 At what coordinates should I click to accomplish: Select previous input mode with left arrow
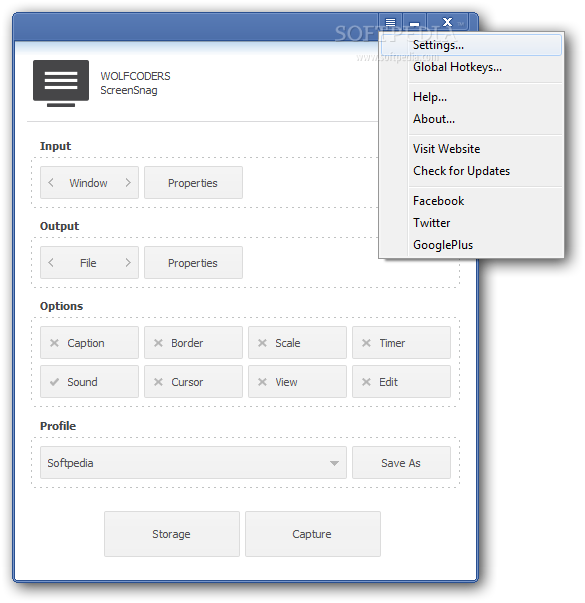tap(51, 183)
